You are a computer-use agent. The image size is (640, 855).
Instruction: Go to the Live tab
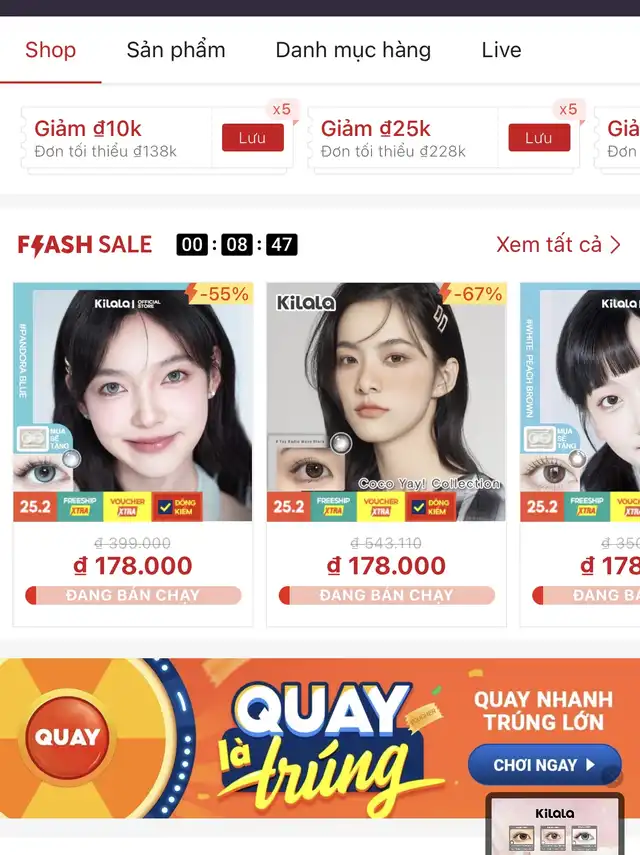tap(501, 50)
